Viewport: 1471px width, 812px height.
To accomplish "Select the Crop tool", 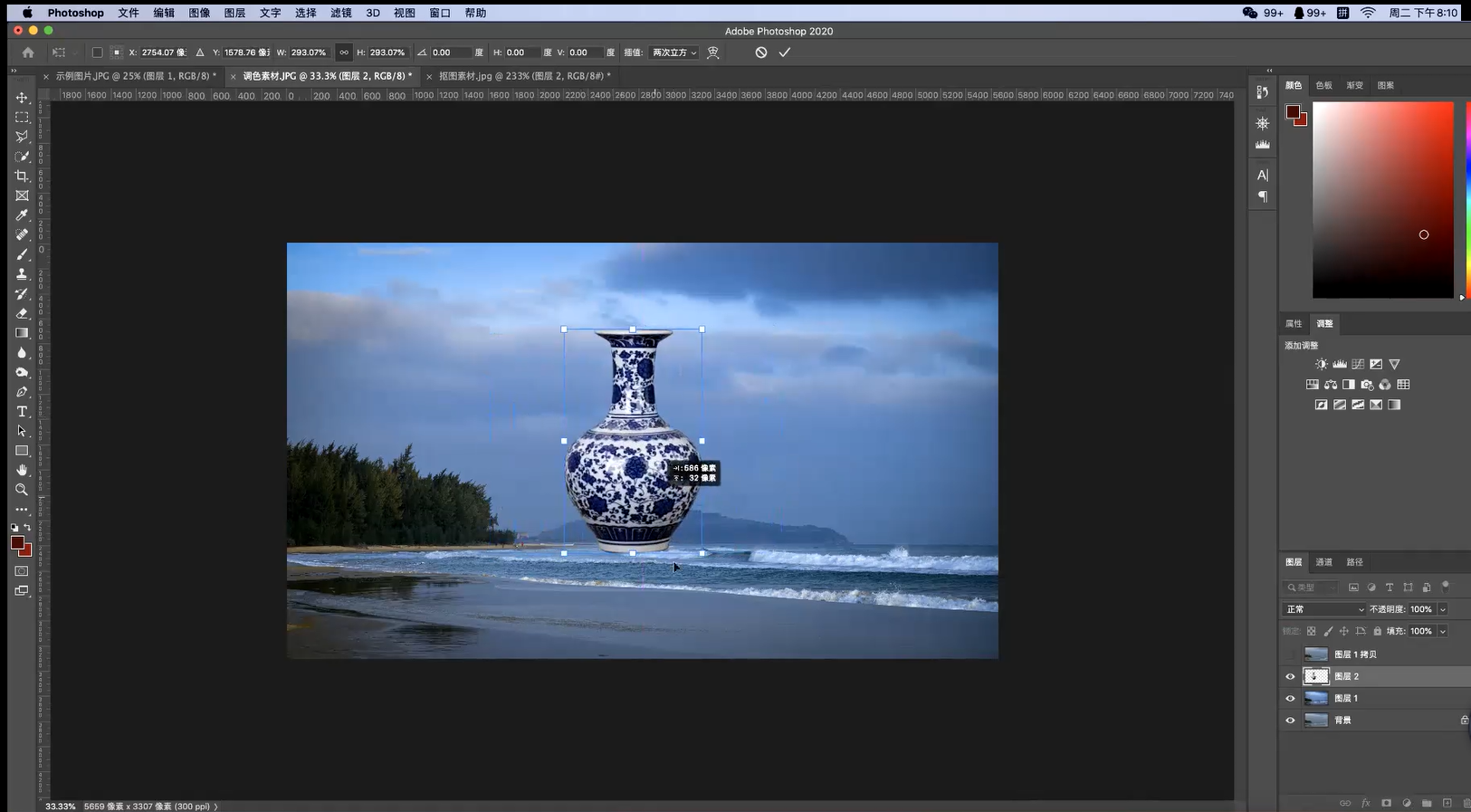I will click(x=22, y=177).
